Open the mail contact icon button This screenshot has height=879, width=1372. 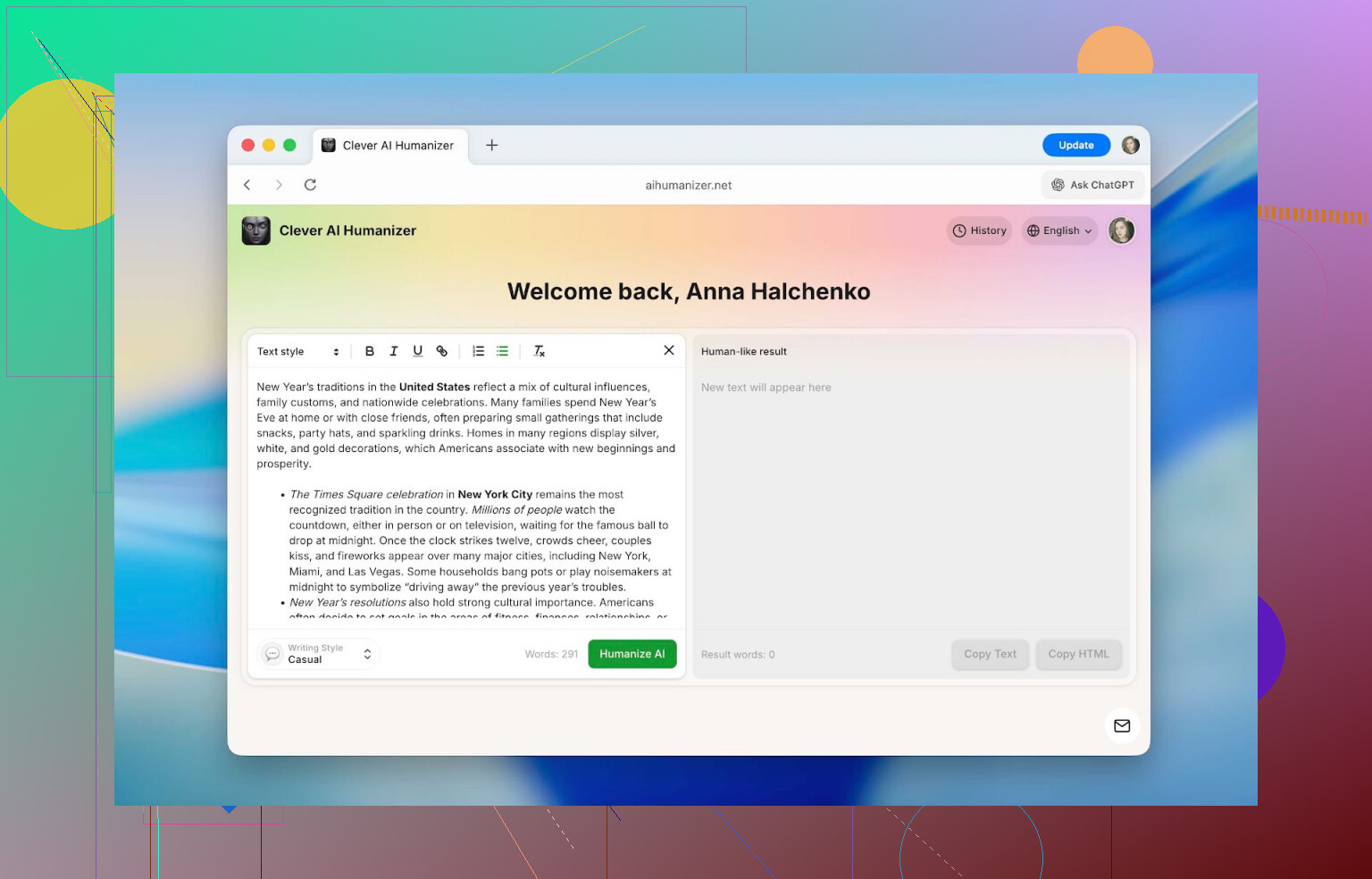click(1122, 725)
